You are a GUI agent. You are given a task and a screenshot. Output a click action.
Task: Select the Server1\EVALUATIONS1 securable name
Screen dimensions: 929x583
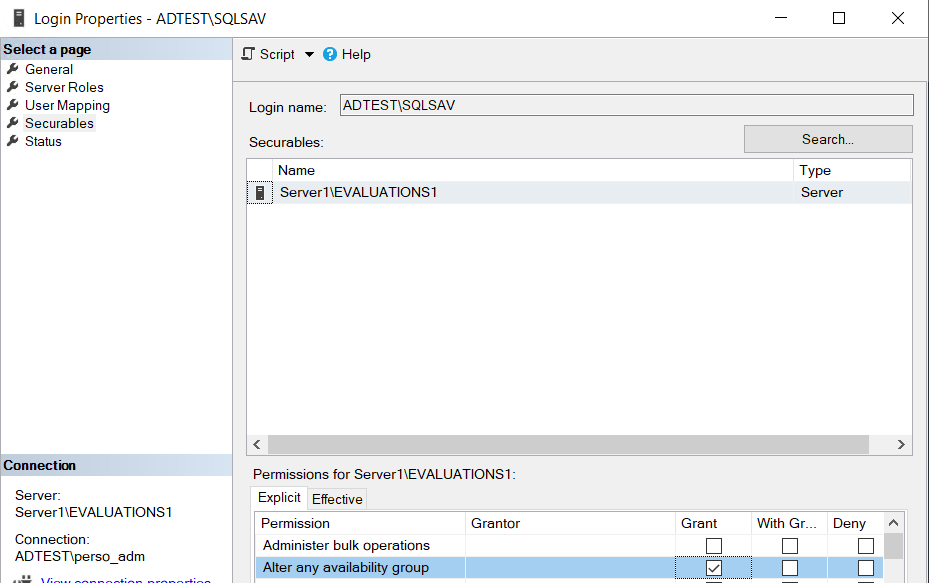pyautogui.click(x=358, y=193)
